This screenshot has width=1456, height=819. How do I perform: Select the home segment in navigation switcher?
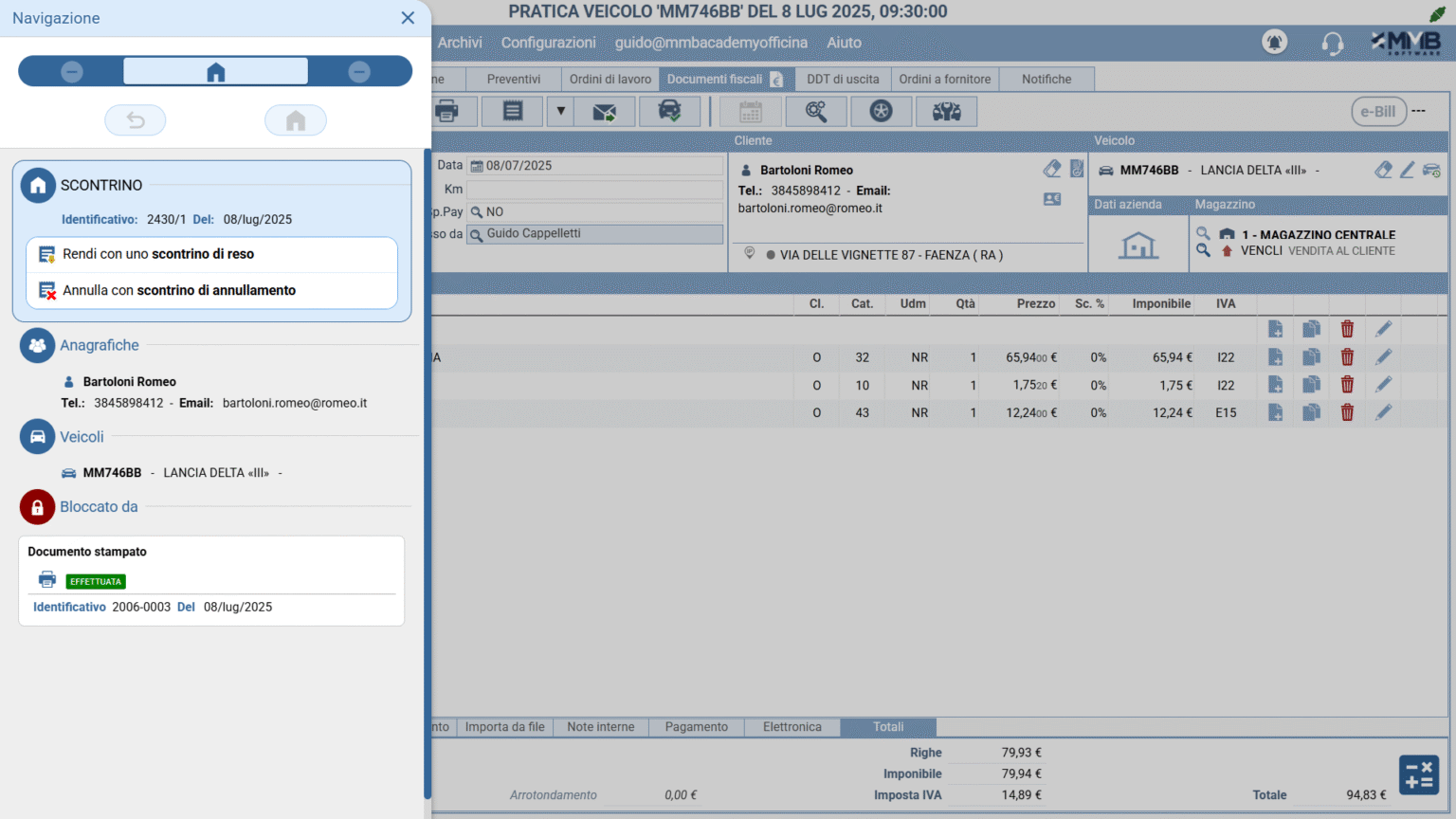click(215, 72)
